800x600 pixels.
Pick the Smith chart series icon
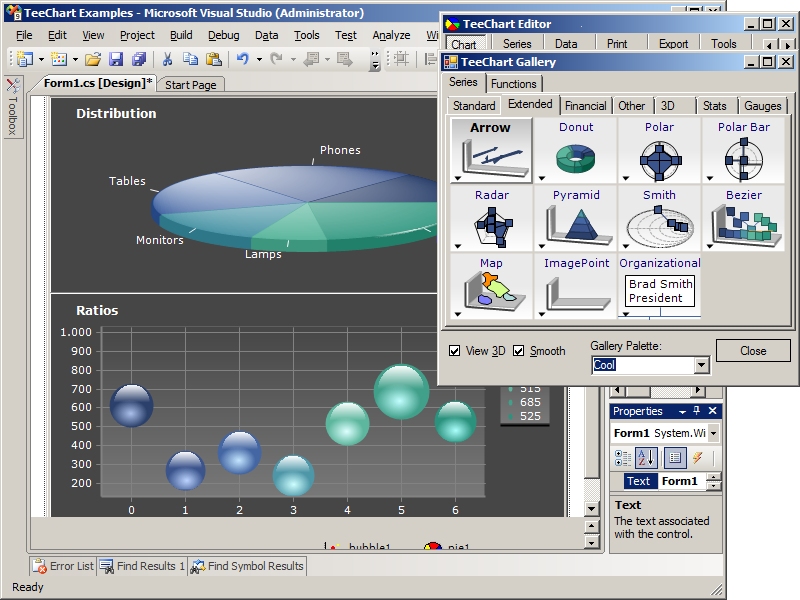(x=660, y=218)
